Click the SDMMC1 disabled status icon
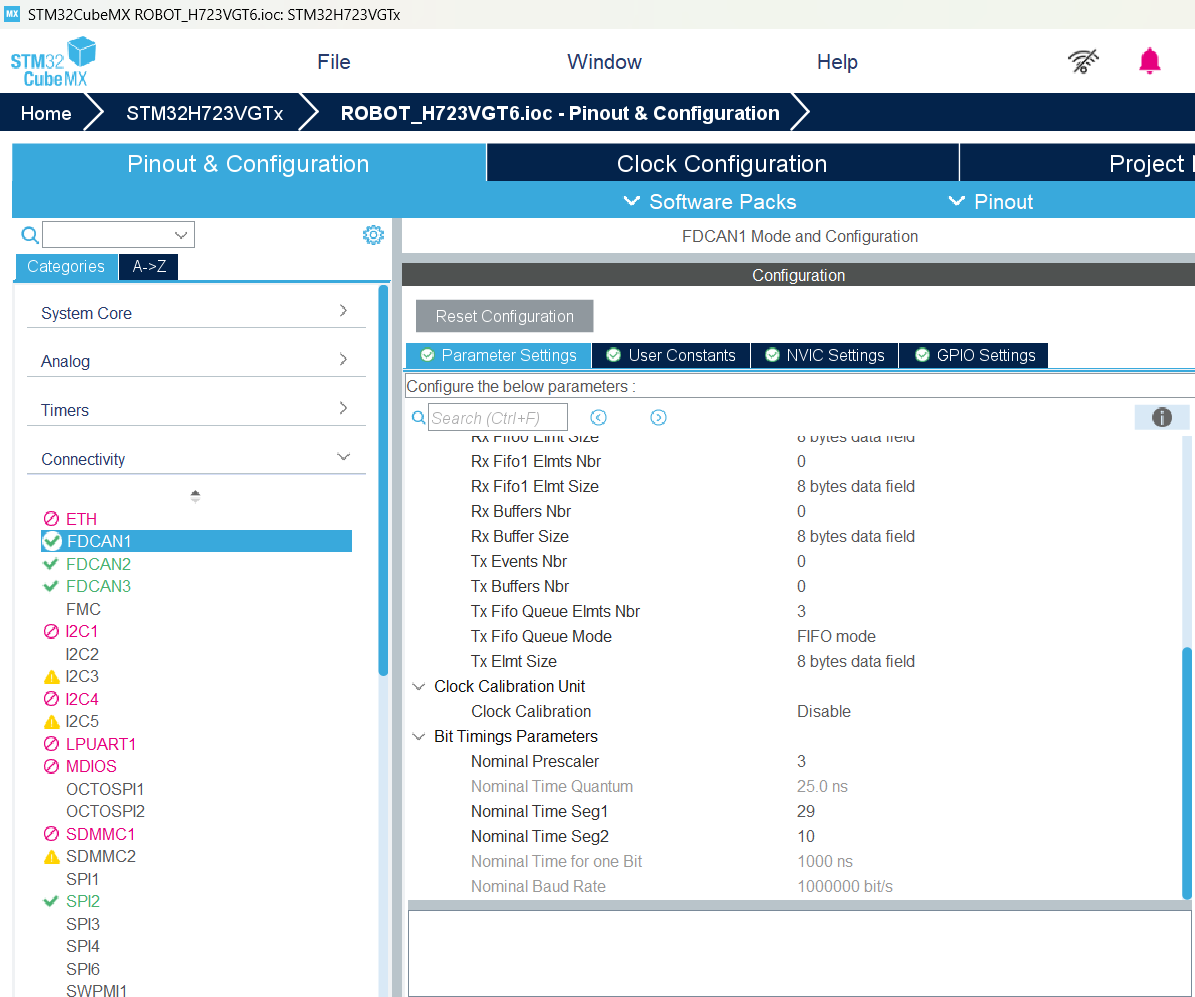Viewport: 1195px width, 997px height. 51,834
